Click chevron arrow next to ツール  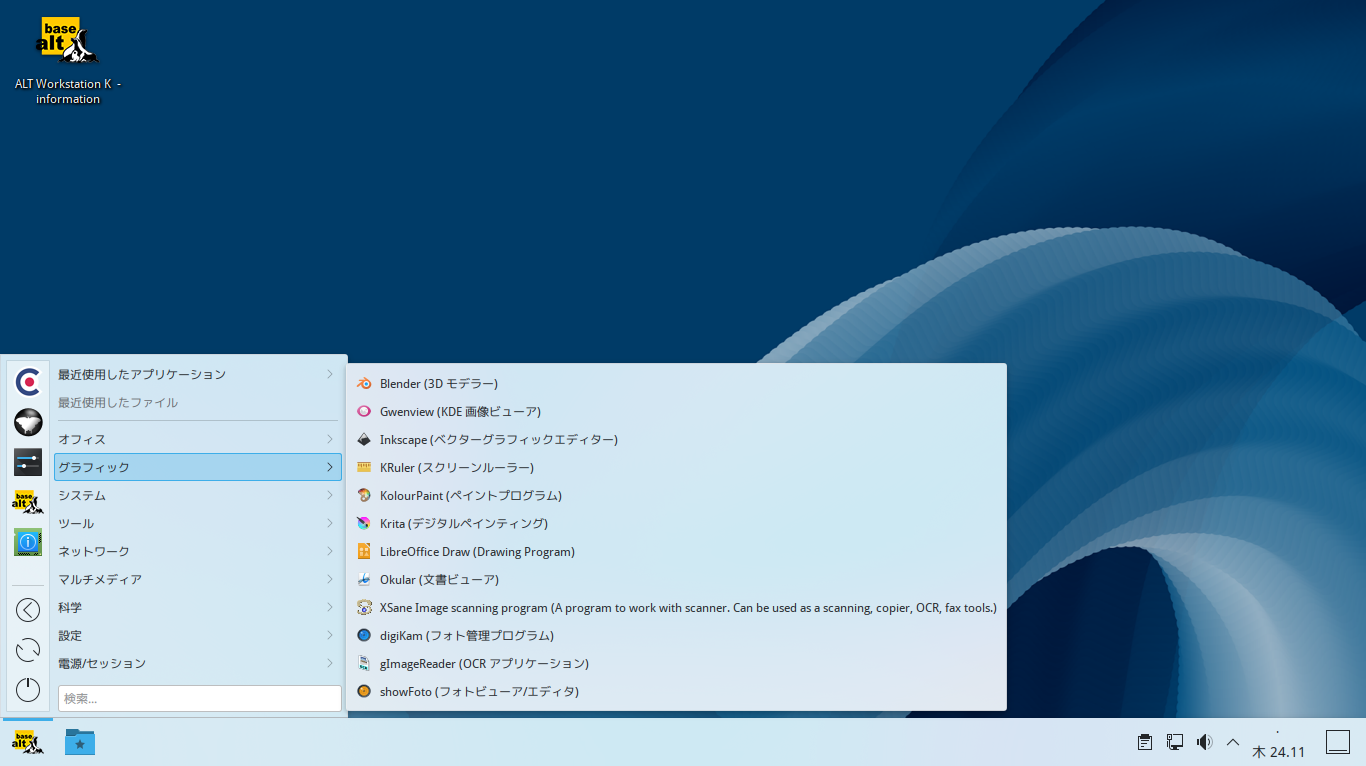coord(329,523)
